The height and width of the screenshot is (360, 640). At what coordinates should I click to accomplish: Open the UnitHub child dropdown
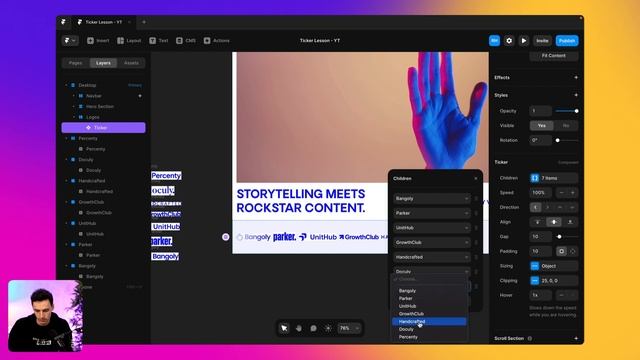[x=432, y=228]
